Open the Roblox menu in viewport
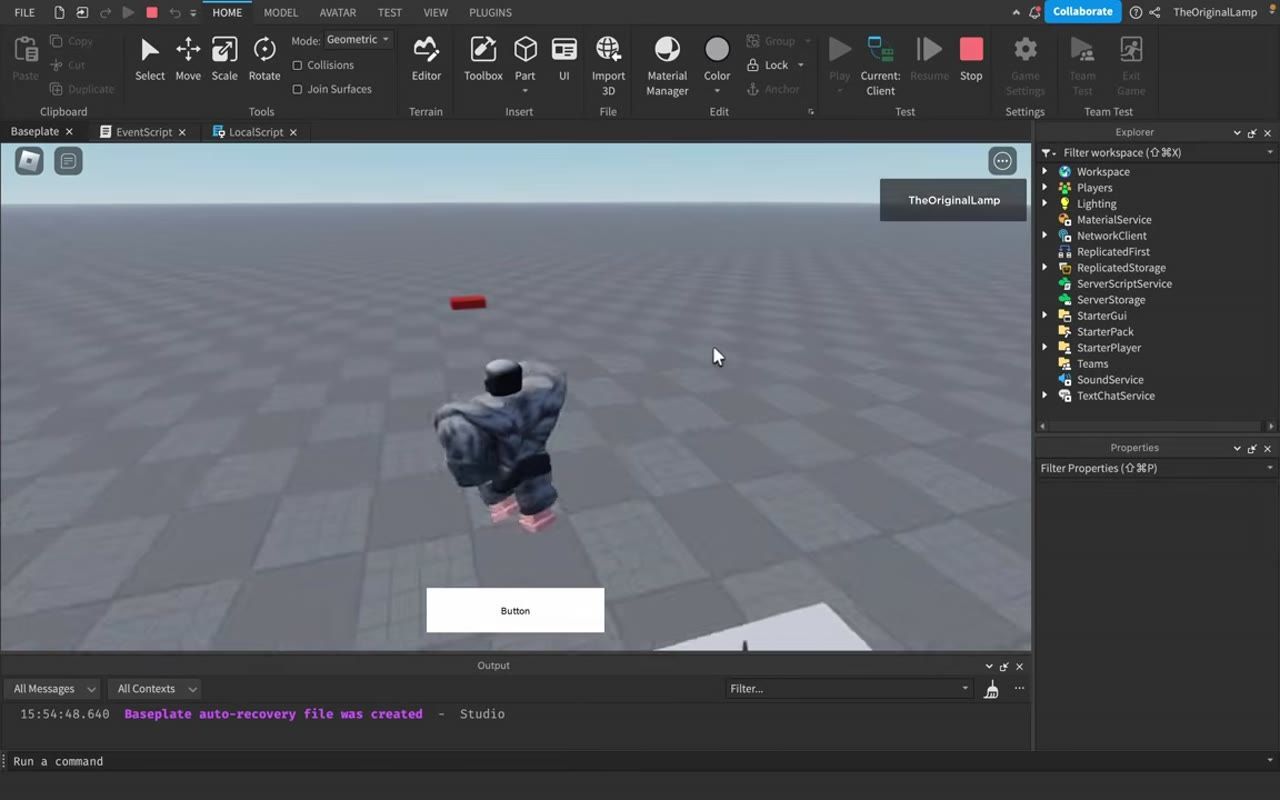 pos(29,161)
